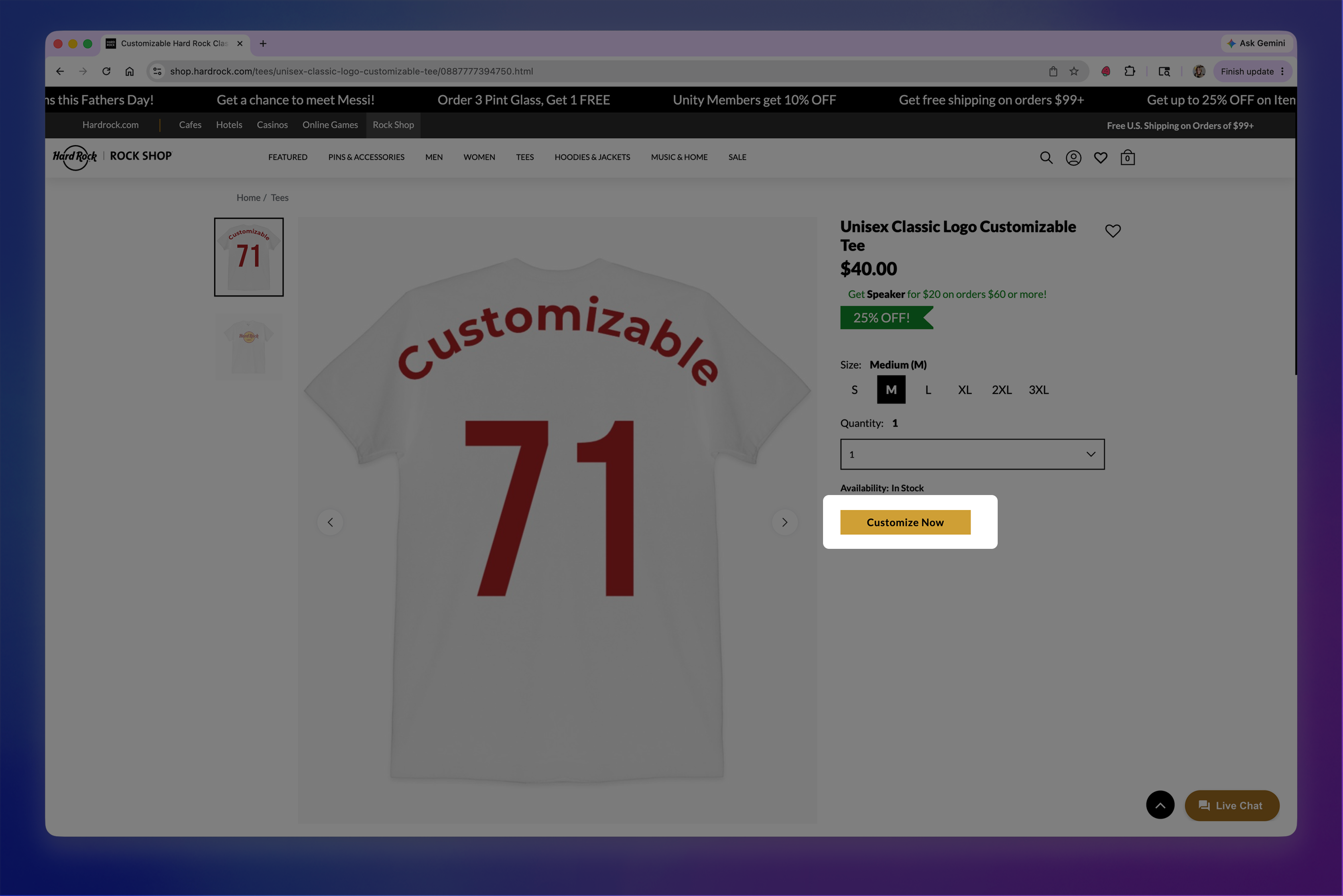Select size XL
This screenshot has height=896, width=1343.
[x=965, y=390]
